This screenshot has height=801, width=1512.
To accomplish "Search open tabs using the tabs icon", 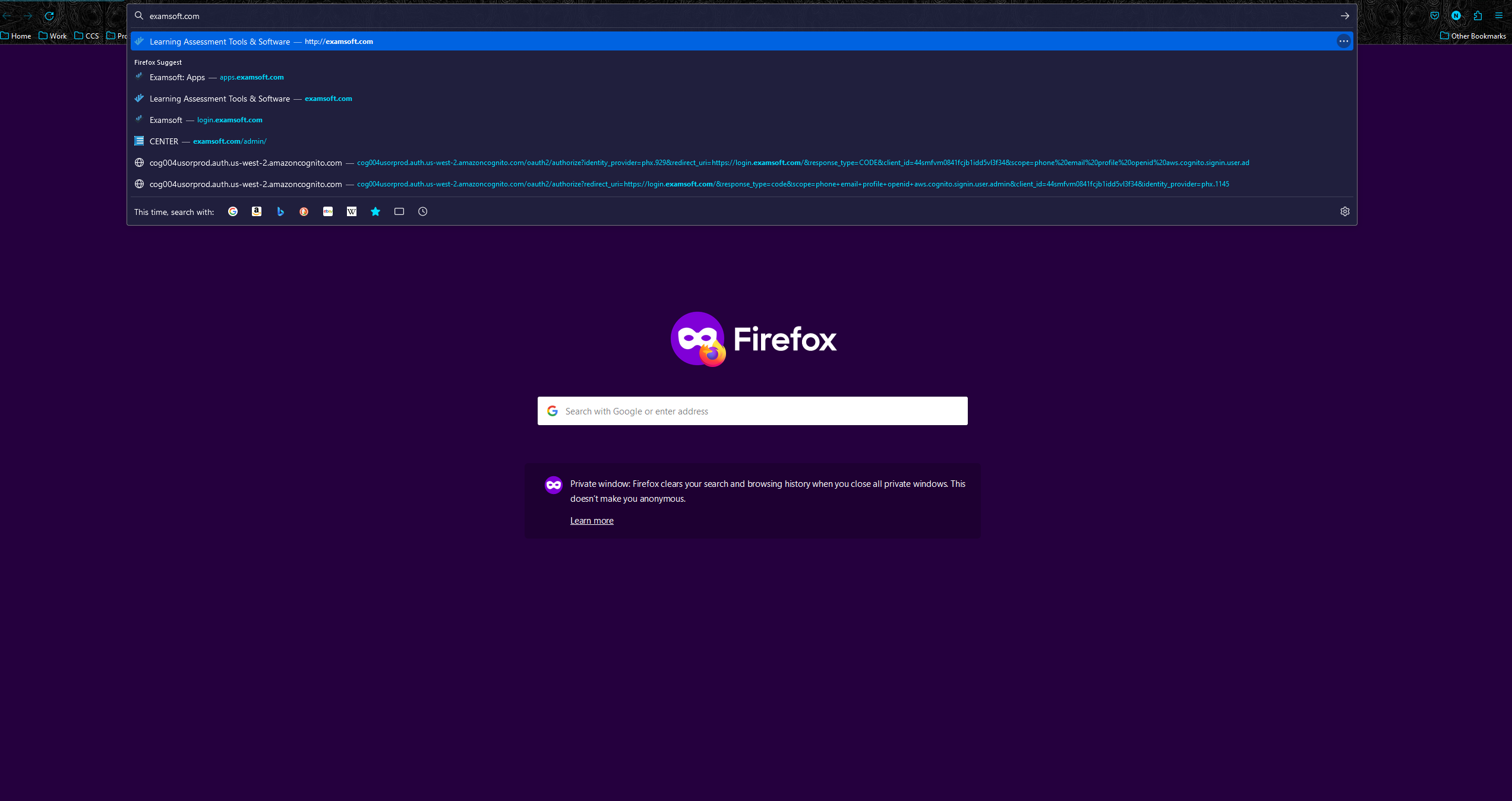I will (x=399, y=211).
